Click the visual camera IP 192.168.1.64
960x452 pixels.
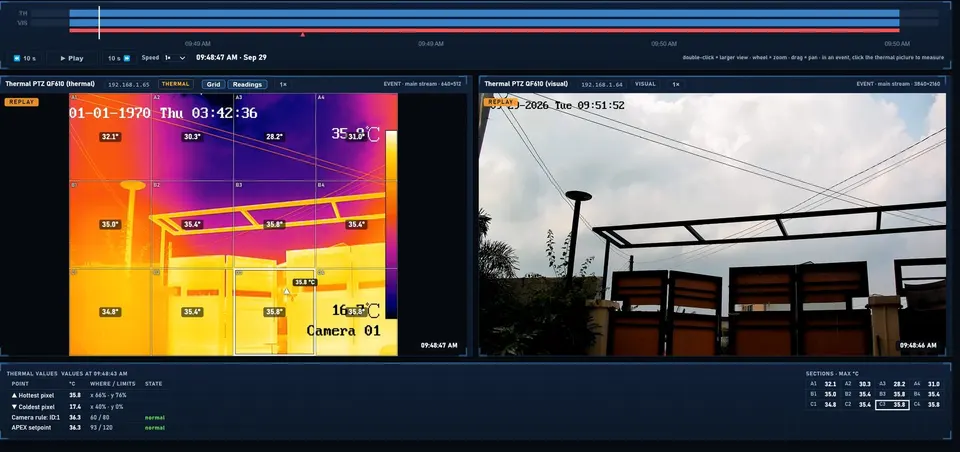[x=602, y=84]
